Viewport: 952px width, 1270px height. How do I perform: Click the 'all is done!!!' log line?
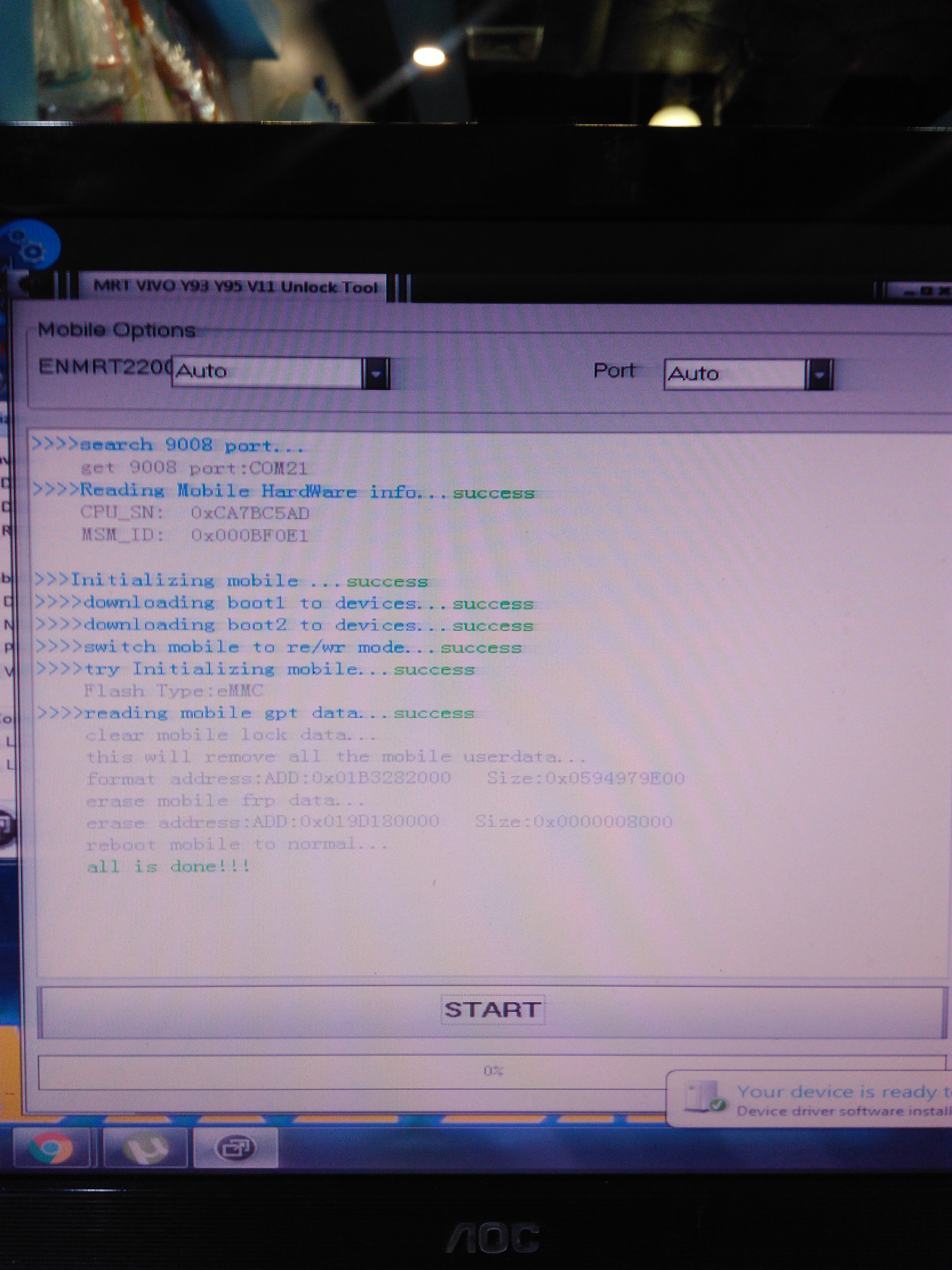[x=169, y=866]
